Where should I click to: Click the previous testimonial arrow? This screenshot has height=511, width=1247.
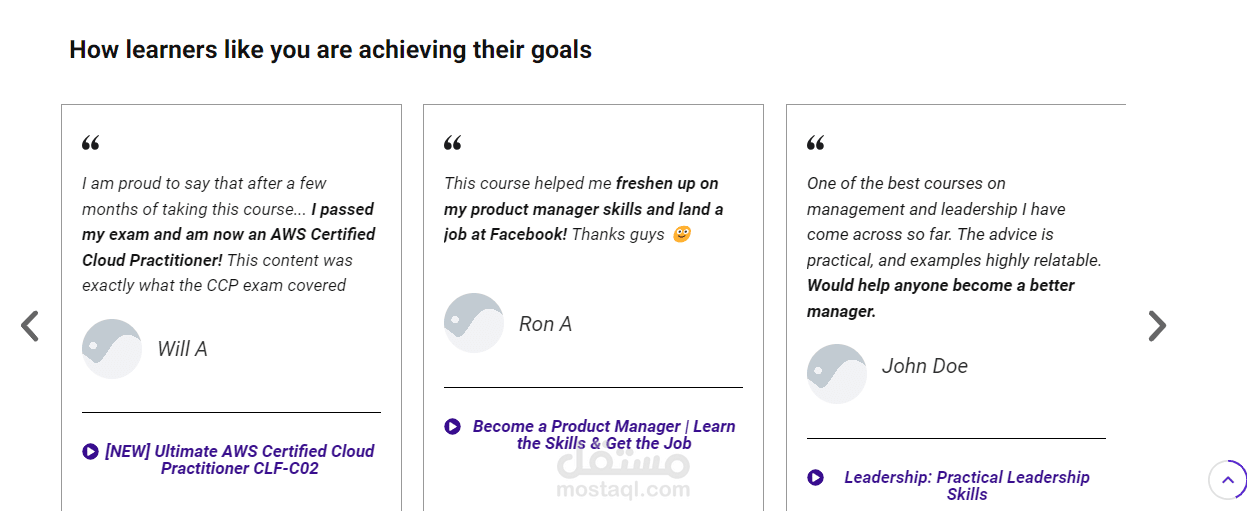coord(30,326)
